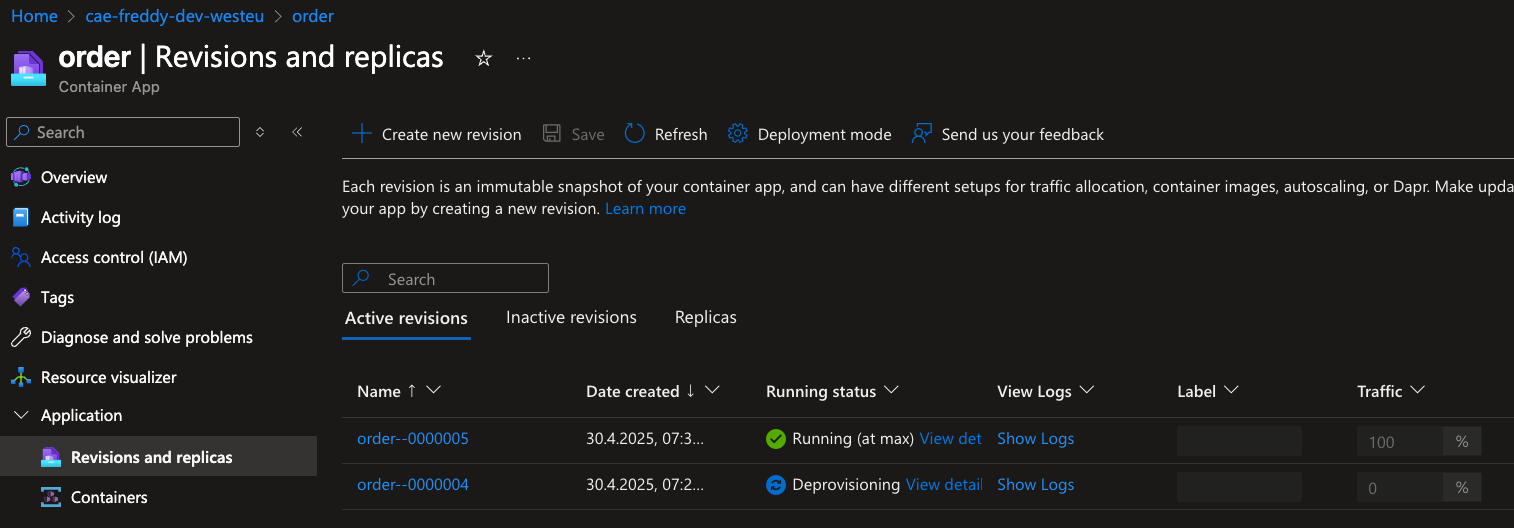Sort by Name ascending arrow

click(x=412, y=391)
